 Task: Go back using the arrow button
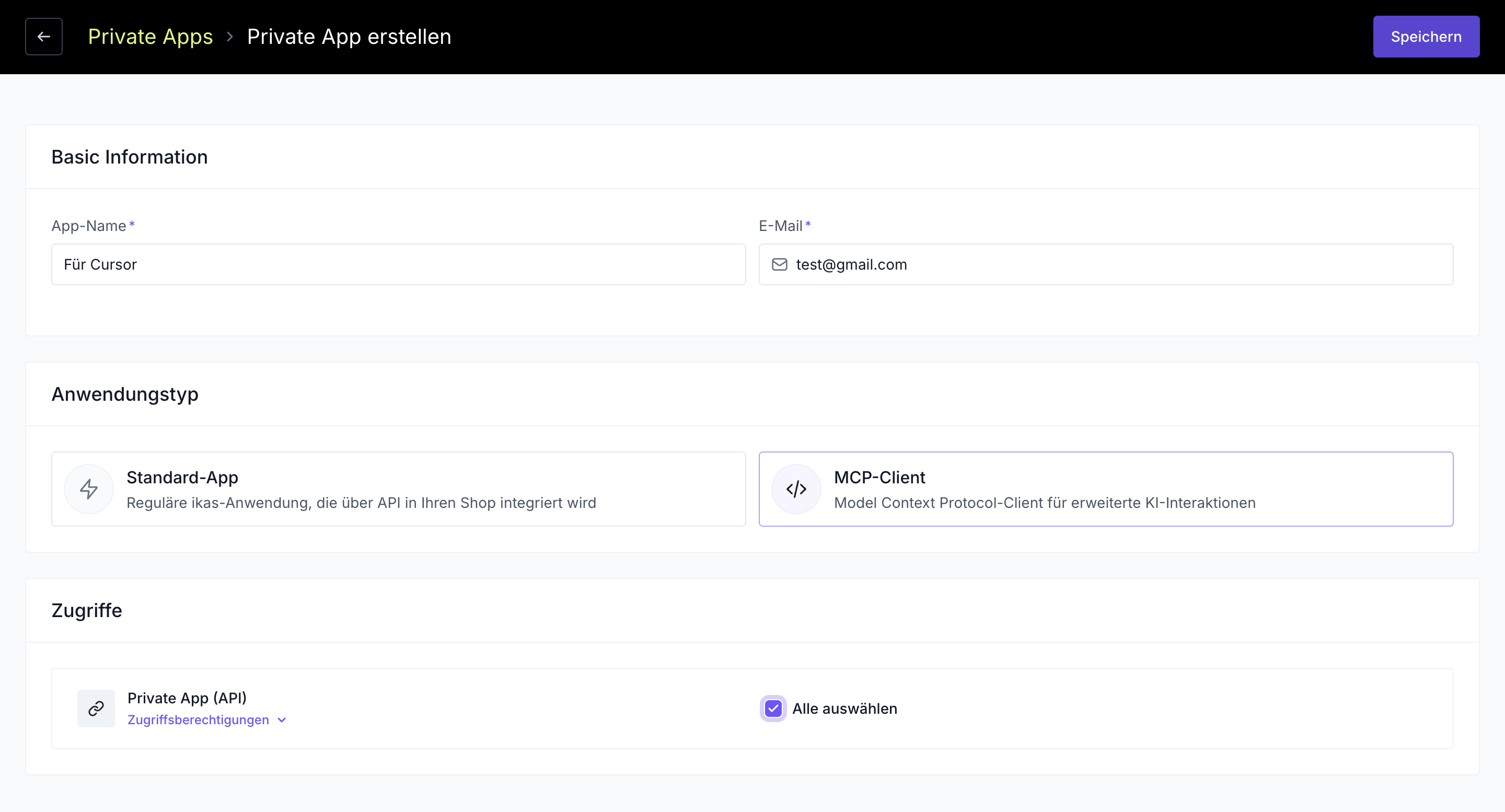pyautogui.click(x=44, y=37)
